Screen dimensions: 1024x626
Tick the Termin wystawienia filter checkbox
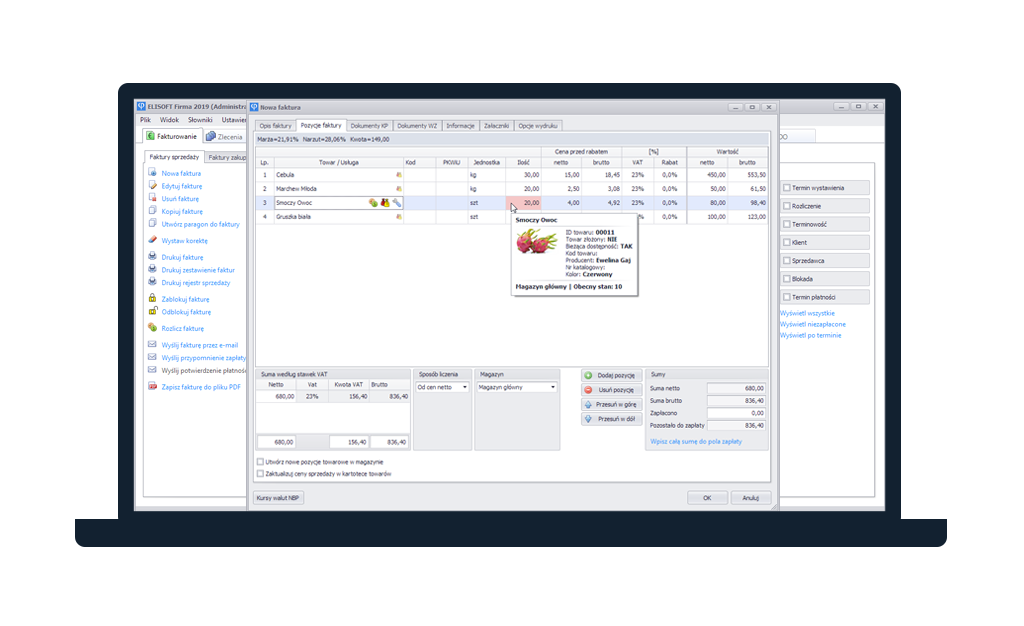tap(787, 187)
